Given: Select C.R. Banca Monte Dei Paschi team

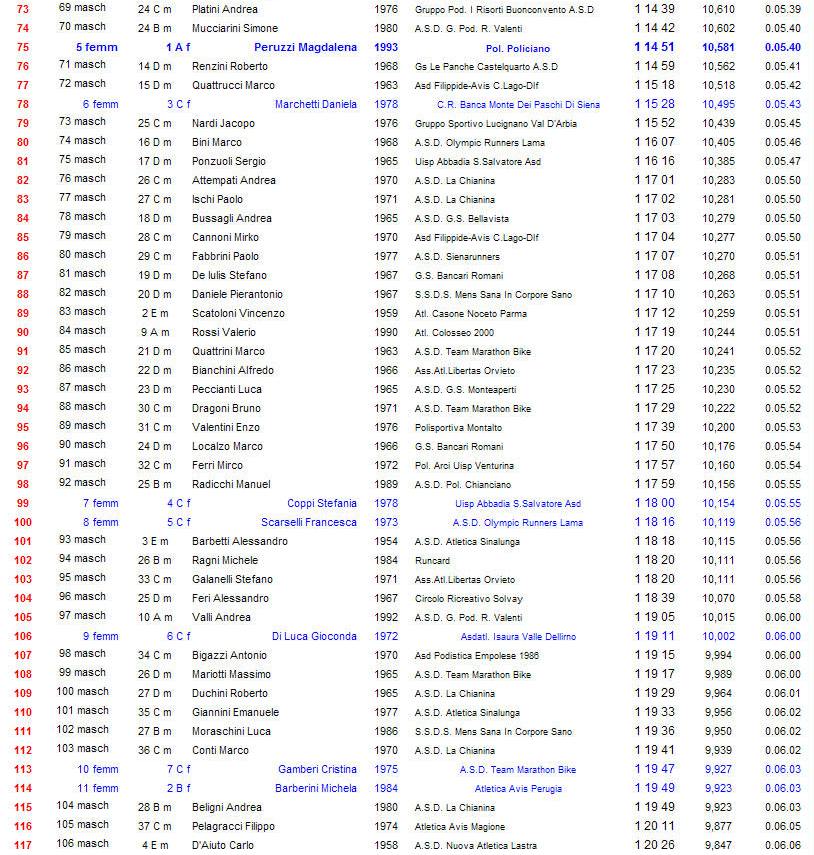Looking at the screenshot, I should click(518, 104).
